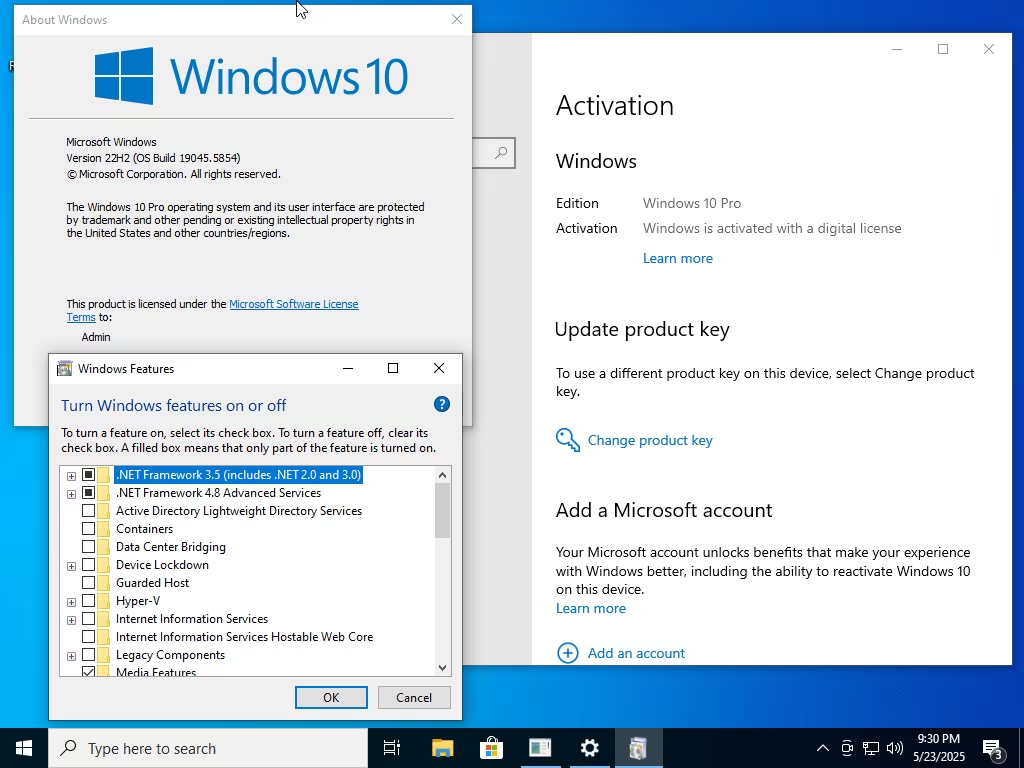Open the Settings gear taskbar icon
1024x768 pixels.
589,748
